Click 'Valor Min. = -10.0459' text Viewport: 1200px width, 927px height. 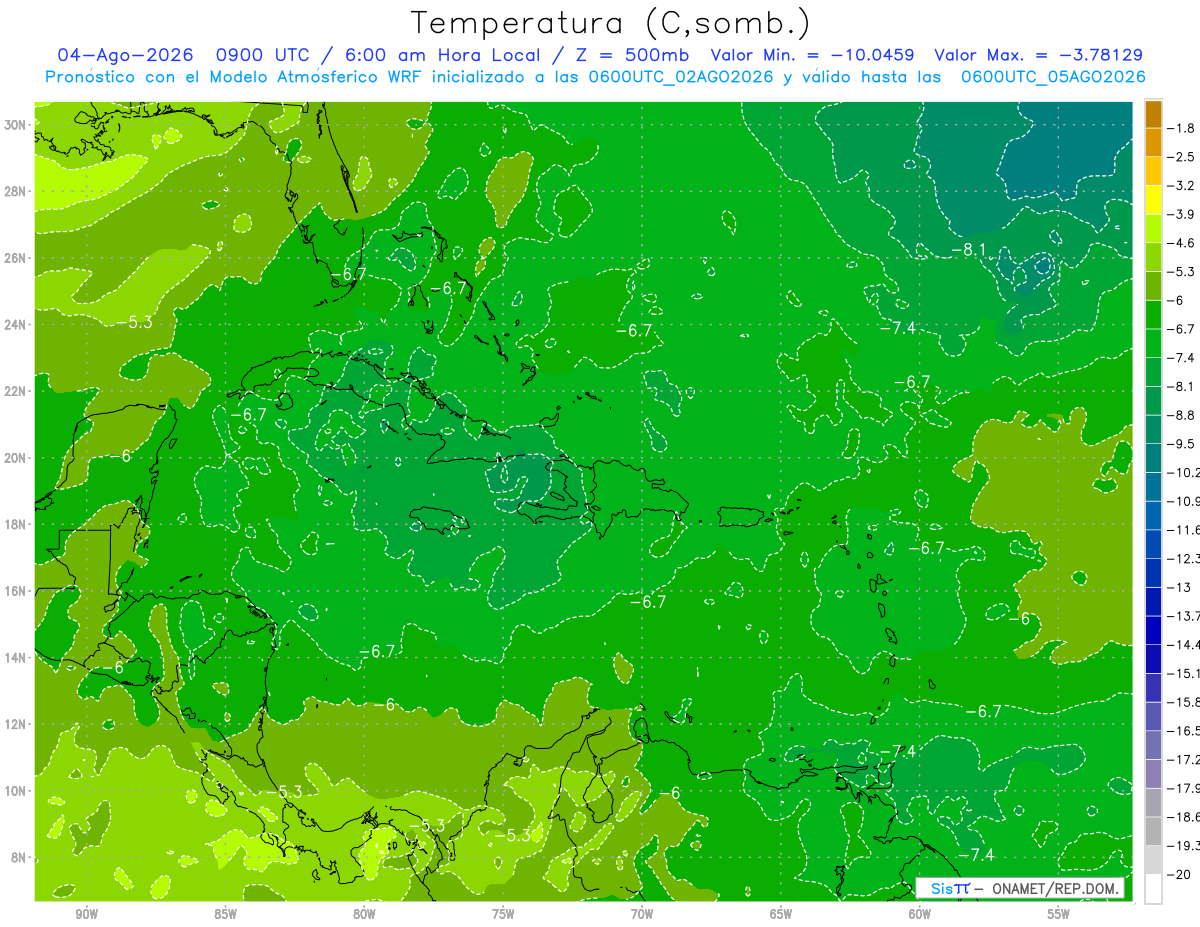813,55
